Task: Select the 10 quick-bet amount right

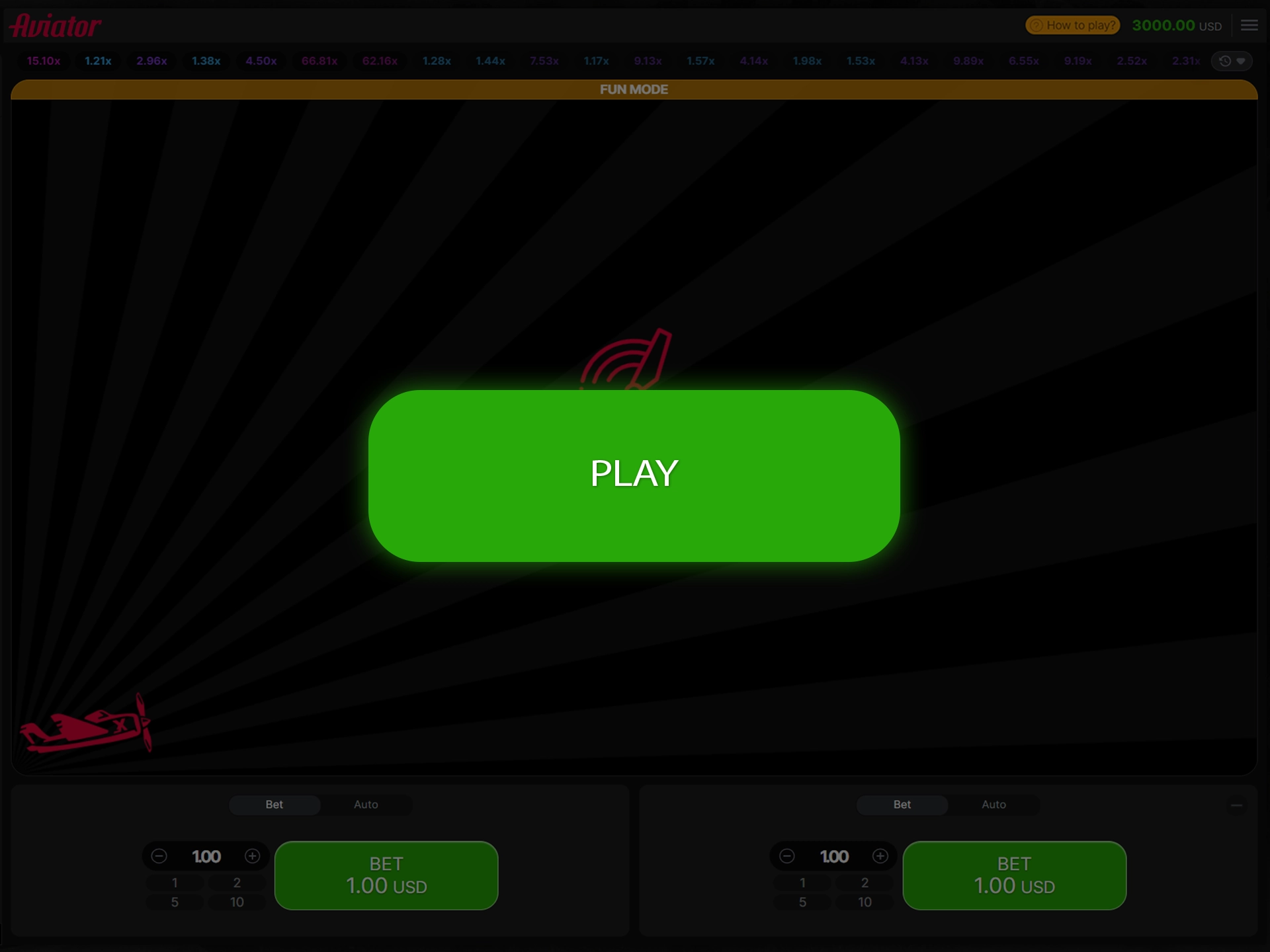Action: tap(864, 901)
